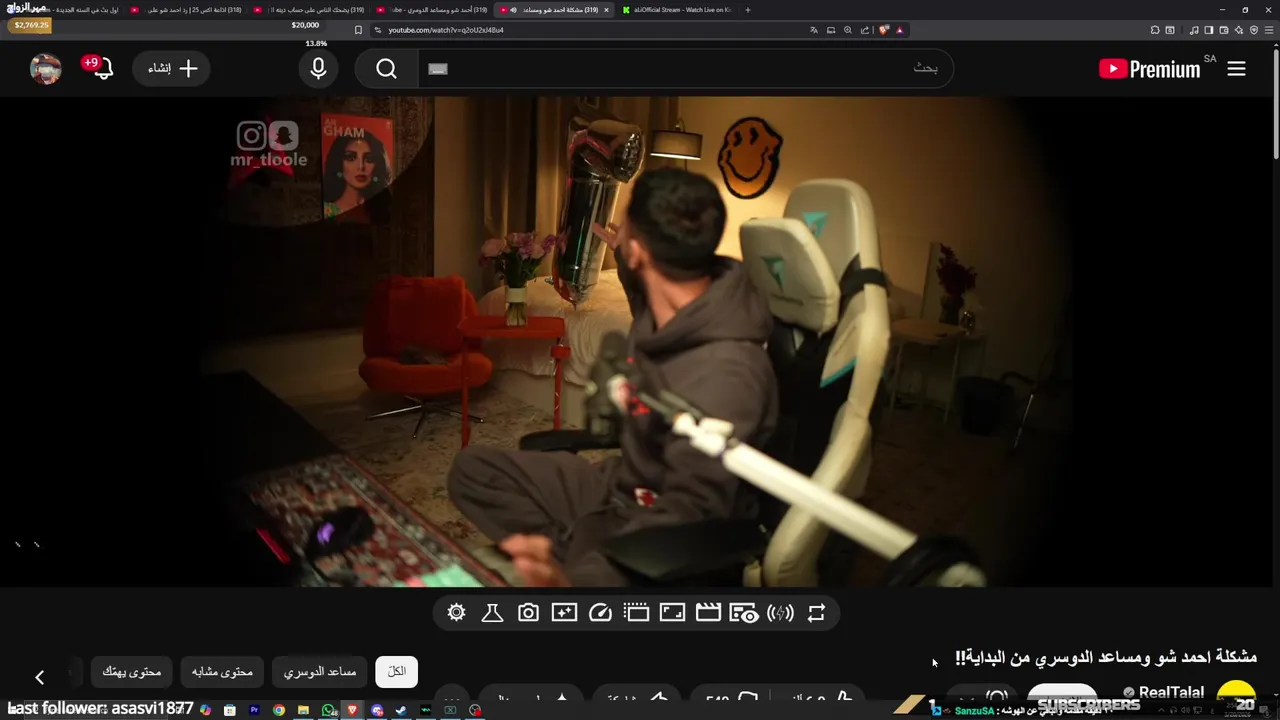The height and width of the screenshot is (720, 1280).
Task: Switch to the Kick stream browser tab
Action: pyautogui.click(x=677, y=10)
